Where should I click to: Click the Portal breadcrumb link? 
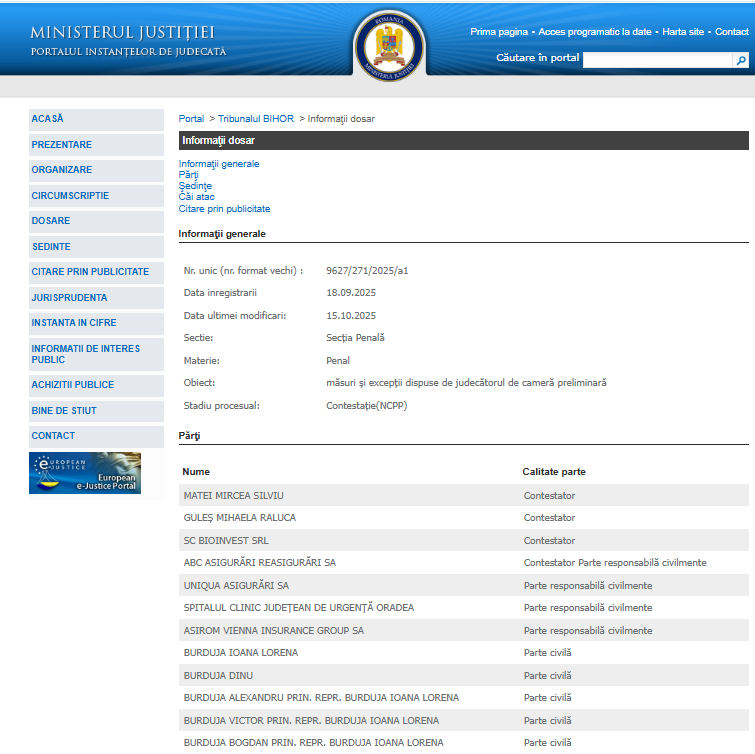[x=191, y=119]
